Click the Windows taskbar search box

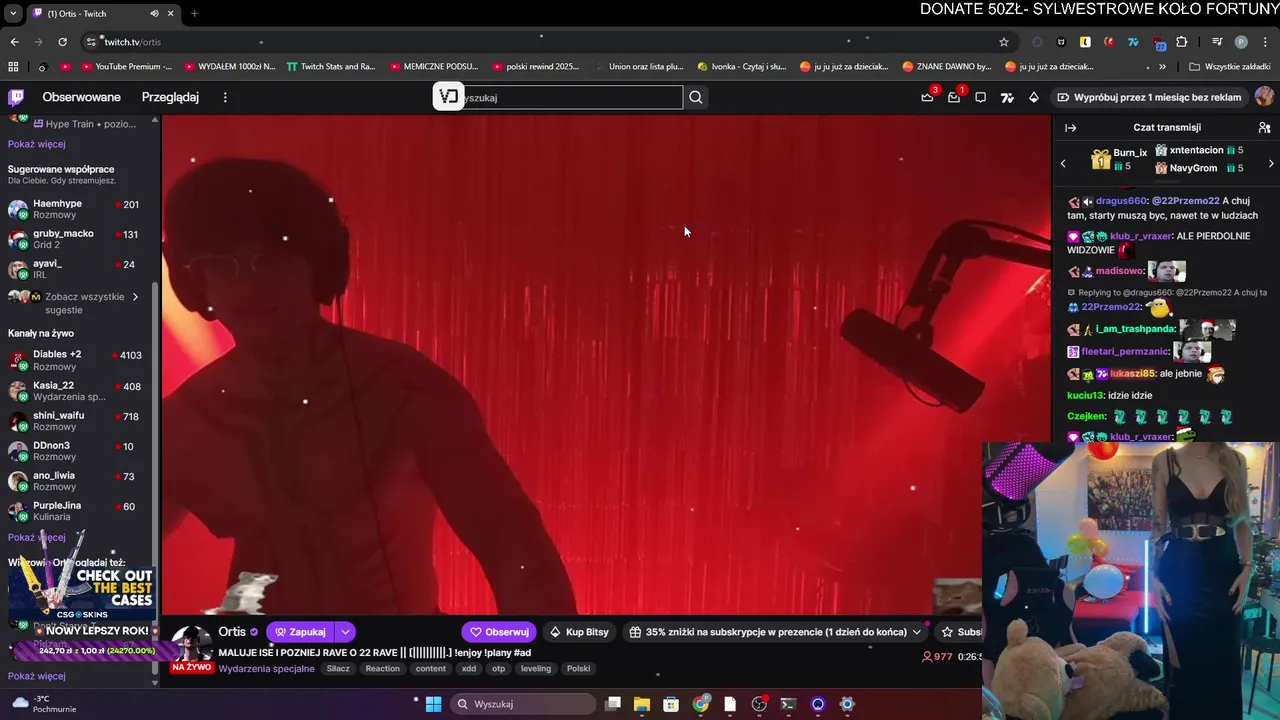522,704
